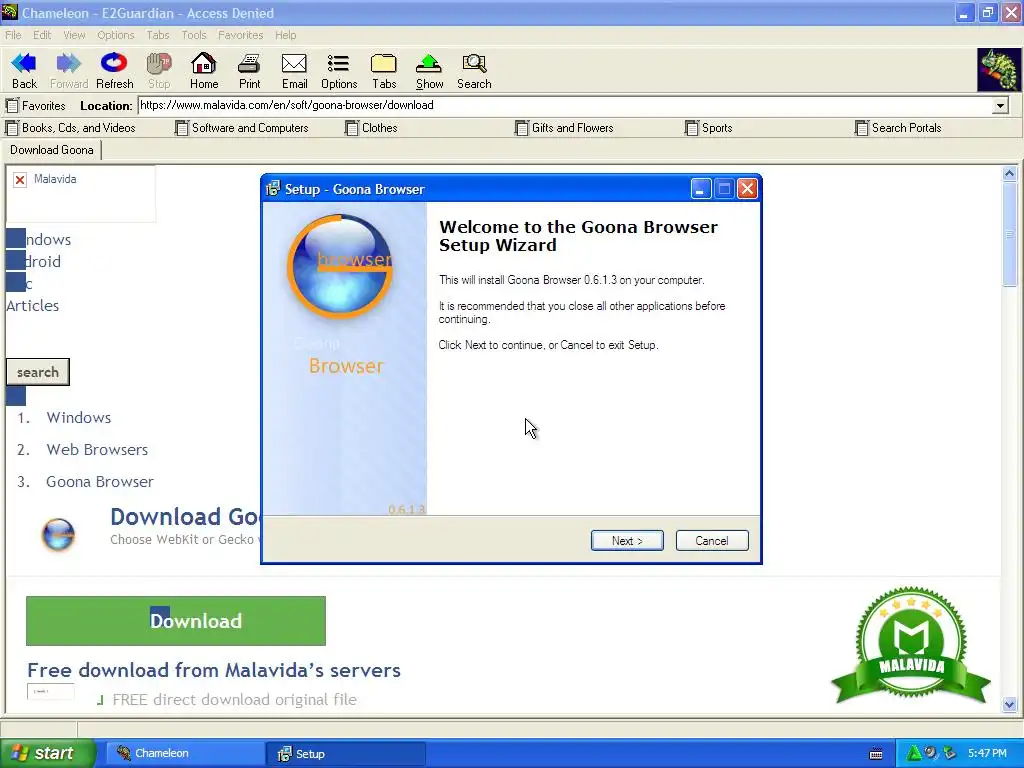
Task: Open the Clothes bookmark folder
Action: (x=371, y=128)
